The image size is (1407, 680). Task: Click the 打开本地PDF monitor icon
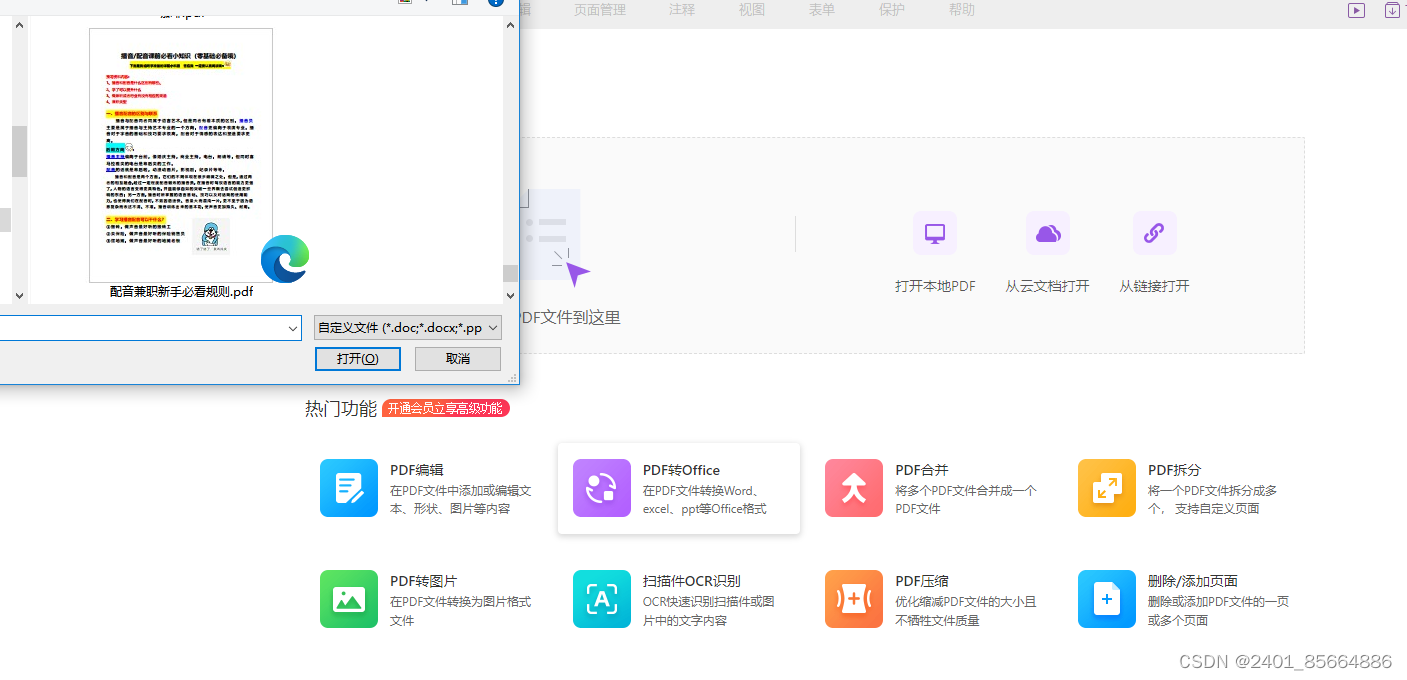point(935,233)
